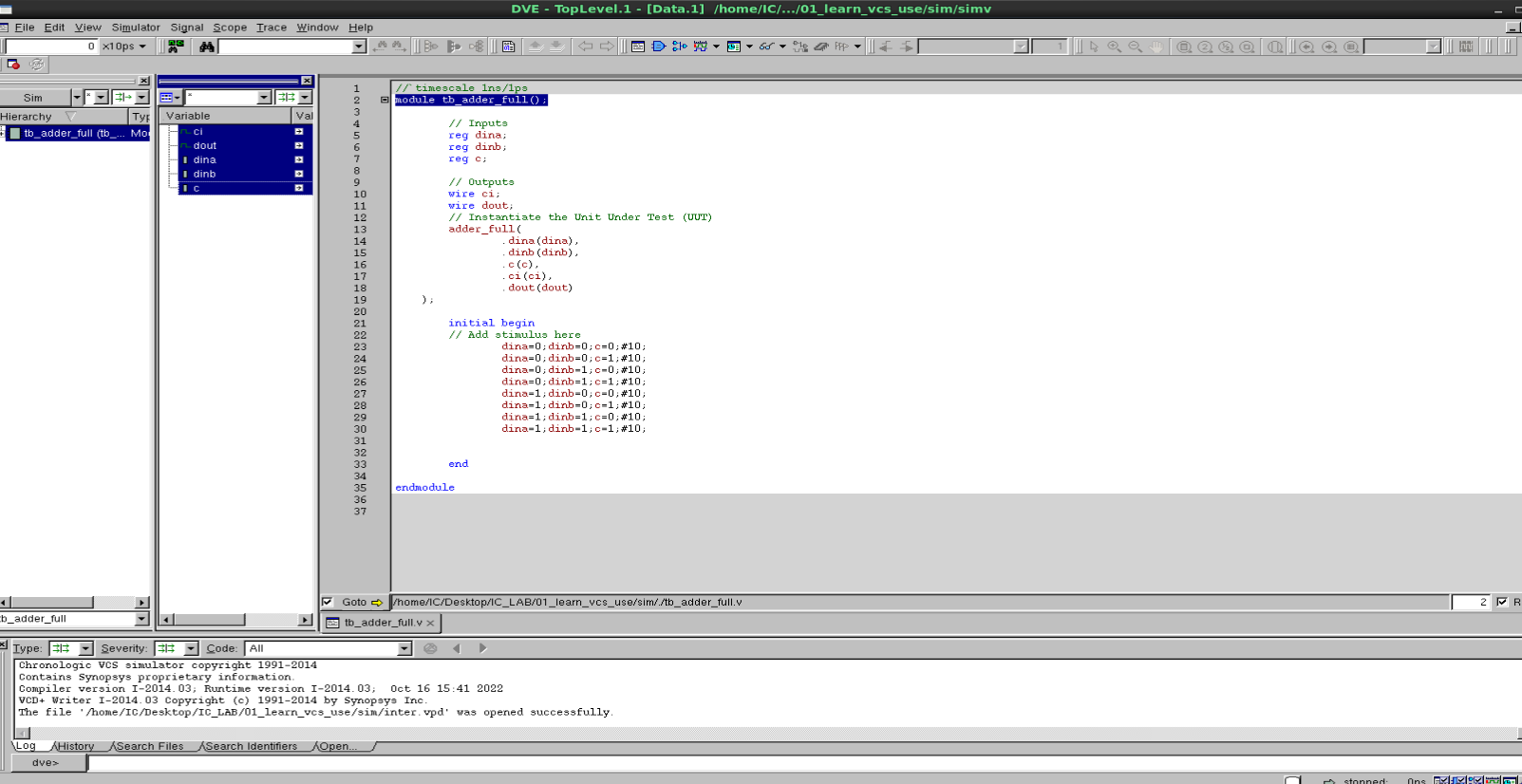Click the zoom out magnifier icon
The height and width of the screenshot is (784, 1522).
(x=1136, y=47)
